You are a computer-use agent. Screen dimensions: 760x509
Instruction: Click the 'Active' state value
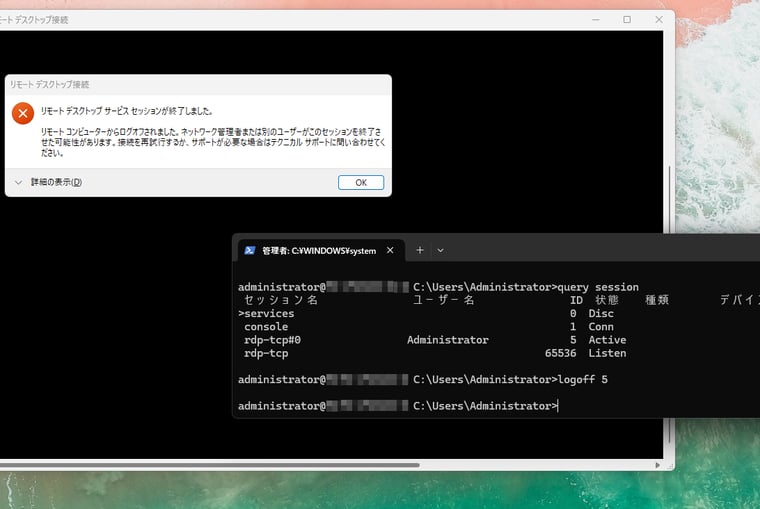[x=607, y=340]
